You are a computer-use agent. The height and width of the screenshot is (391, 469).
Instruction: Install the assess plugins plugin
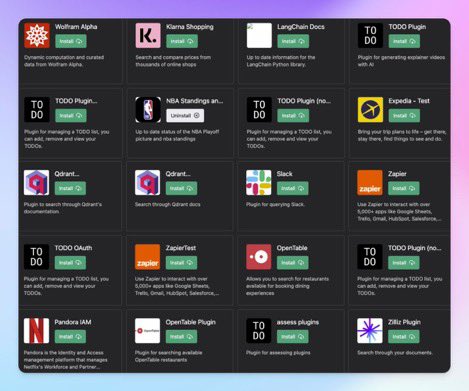coord(292,337)
